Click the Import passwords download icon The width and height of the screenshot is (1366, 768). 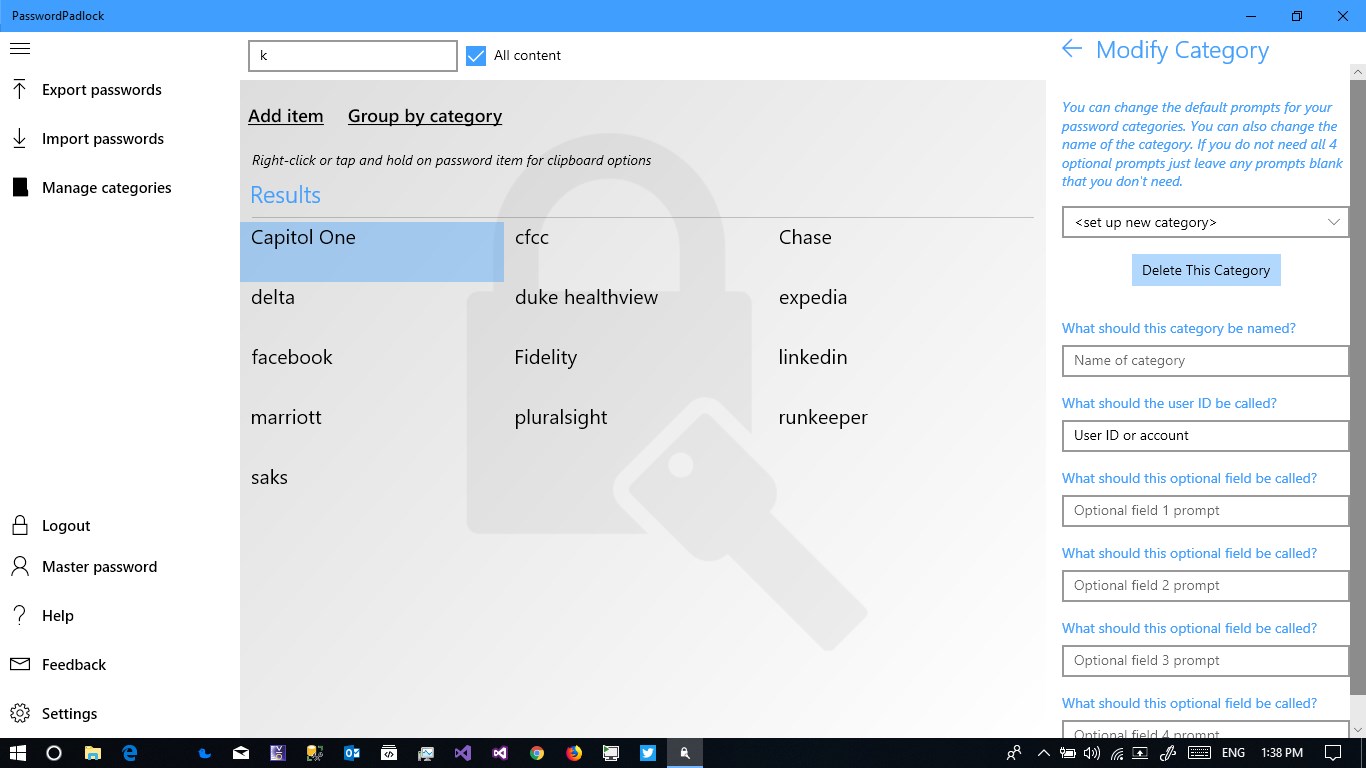point(19,138)
